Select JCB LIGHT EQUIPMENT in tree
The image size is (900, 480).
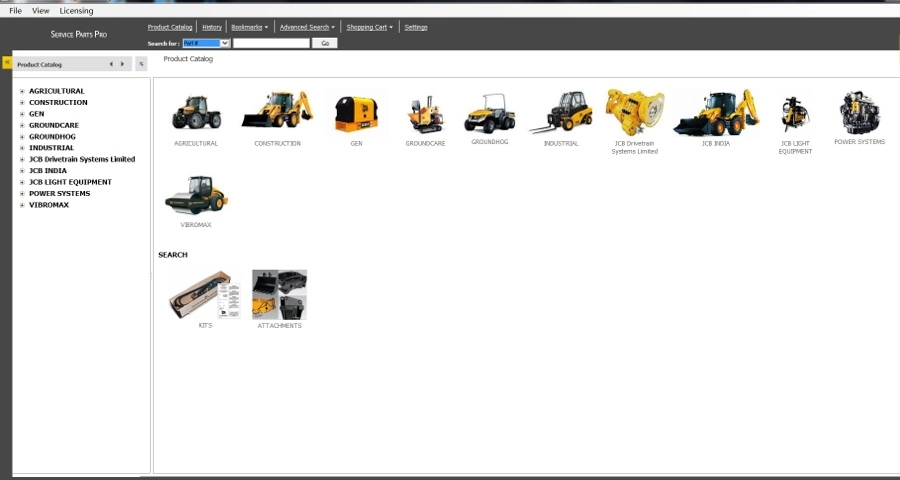(x=71, y=182)
